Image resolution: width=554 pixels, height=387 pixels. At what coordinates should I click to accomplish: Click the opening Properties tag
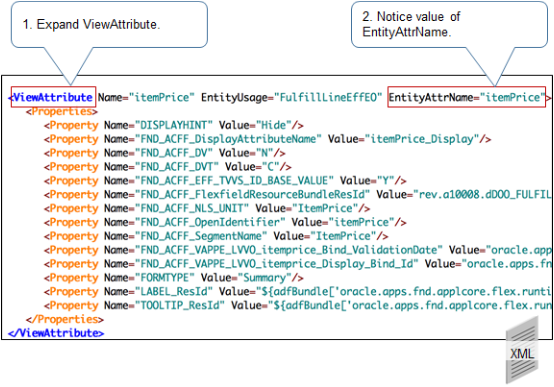(x=61, y=111)
